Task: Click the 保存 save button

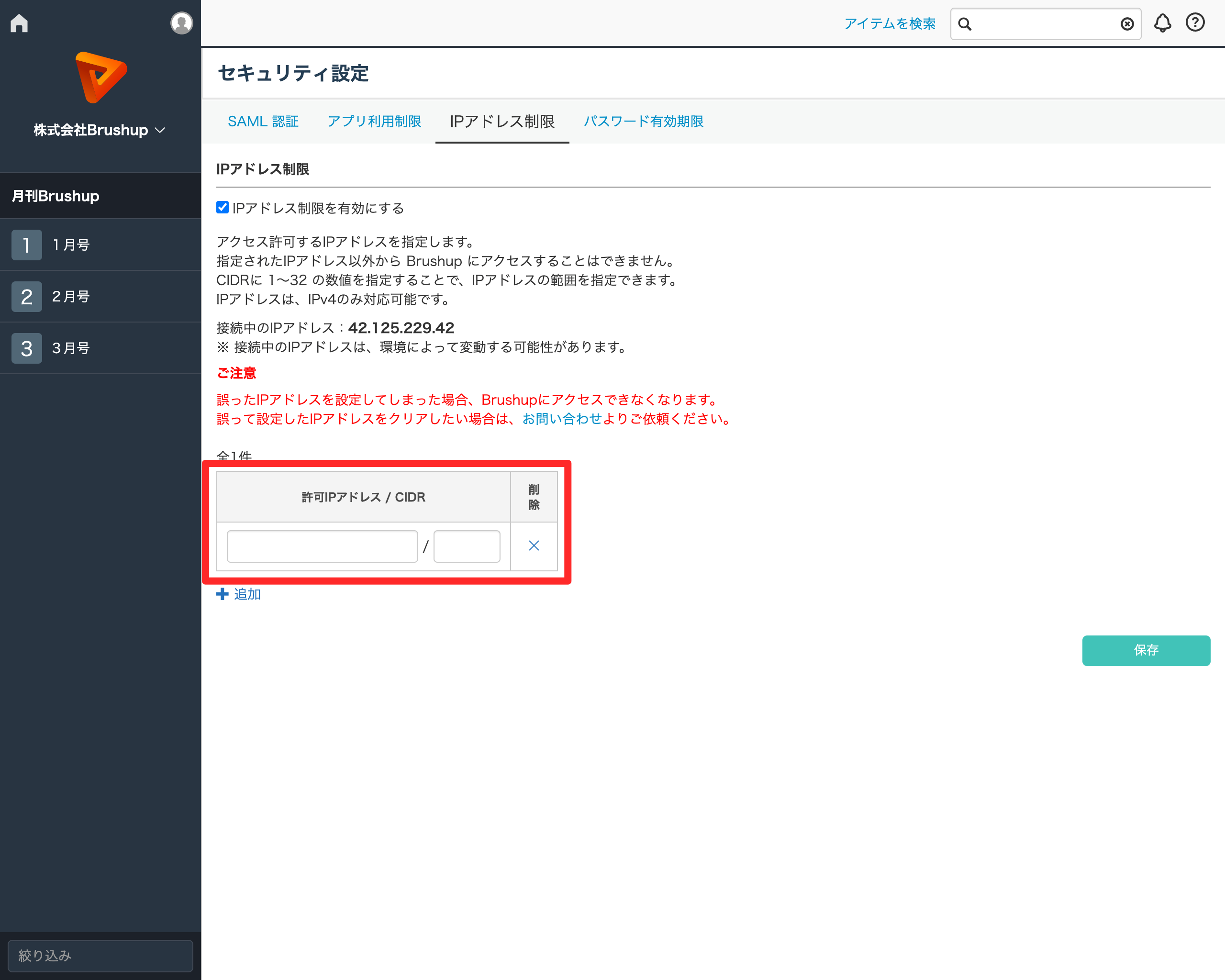Action: 1146,650
